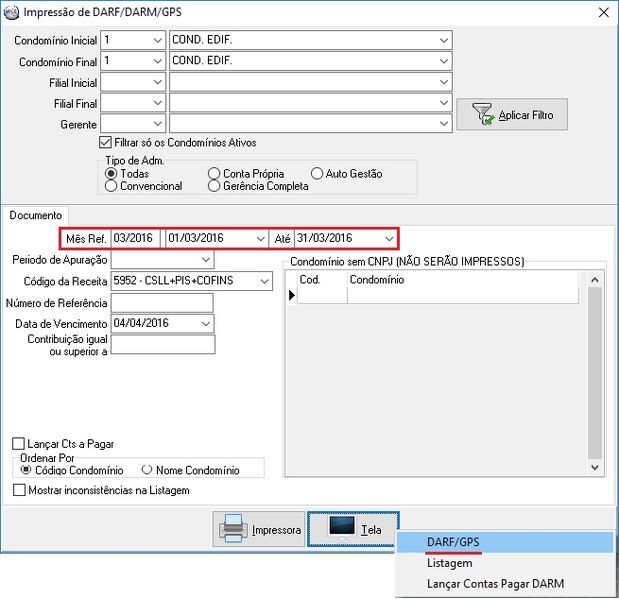Check Mostrar inconsistências na Listagem

(x=18, y=490)
